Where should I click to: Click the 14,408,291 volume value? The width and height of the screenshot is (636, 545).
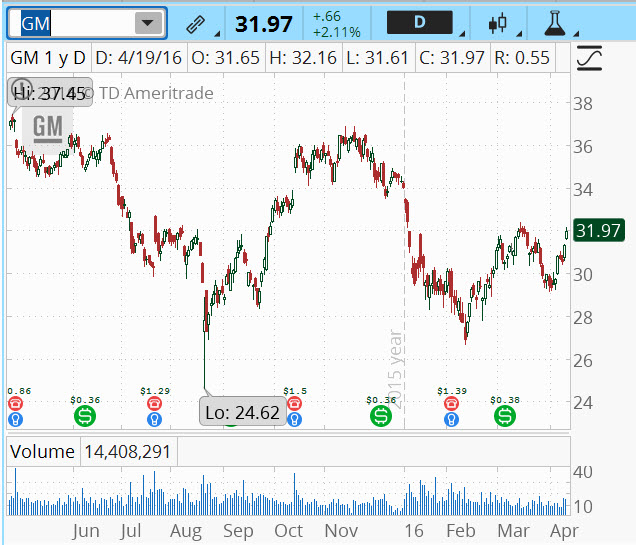pos(127,452)
